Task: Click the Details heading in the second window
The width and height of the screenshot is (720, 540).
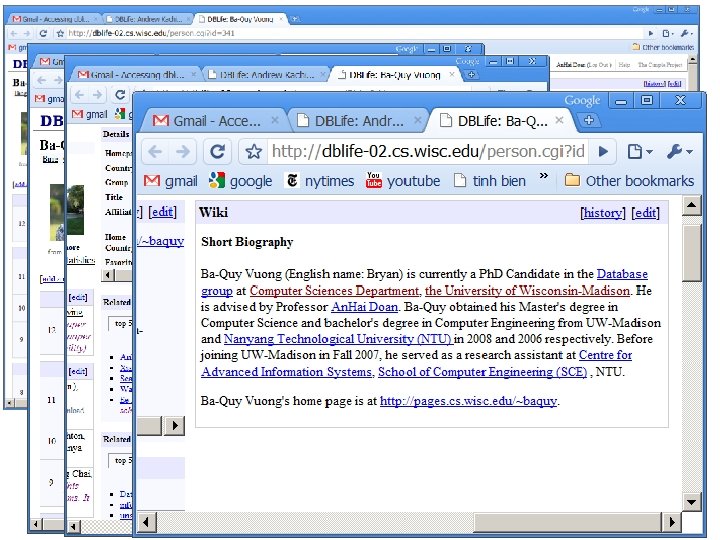Action: [116, 134]
